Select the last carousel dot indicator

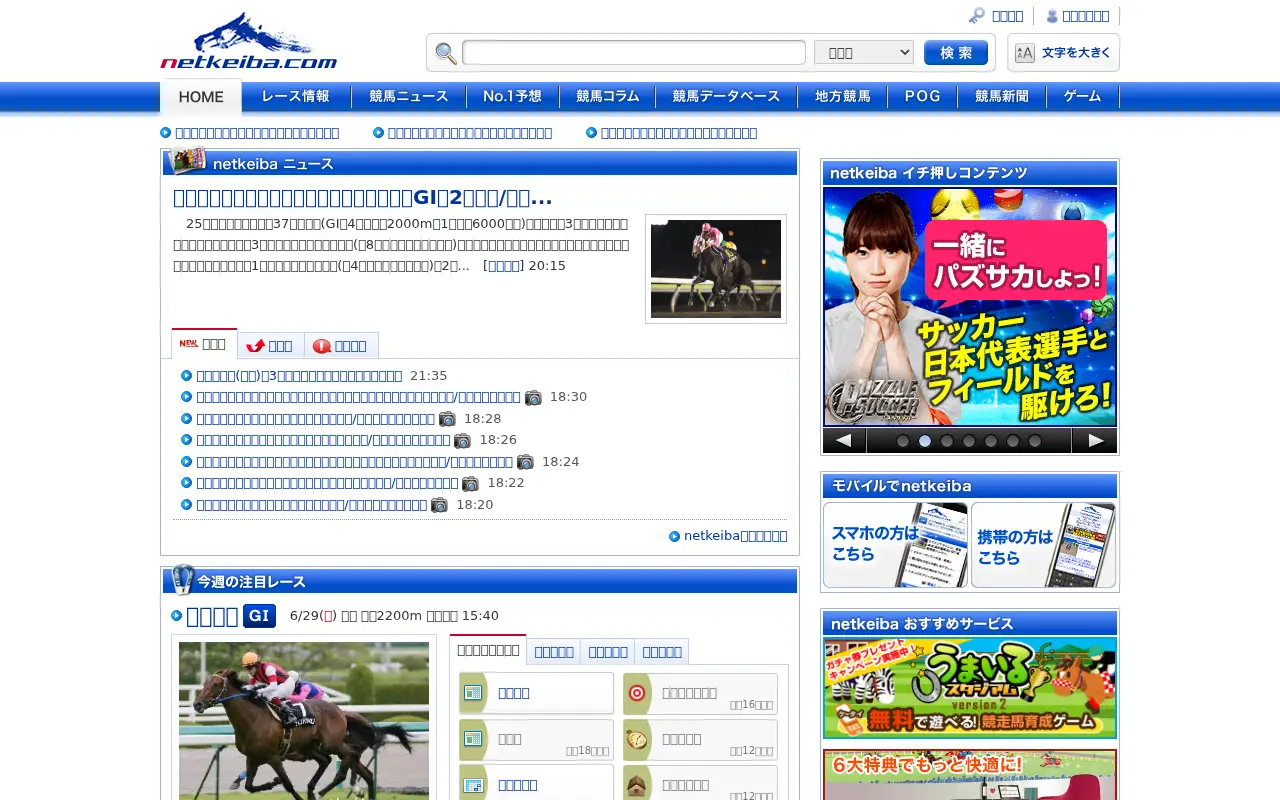coord(1035,441)
